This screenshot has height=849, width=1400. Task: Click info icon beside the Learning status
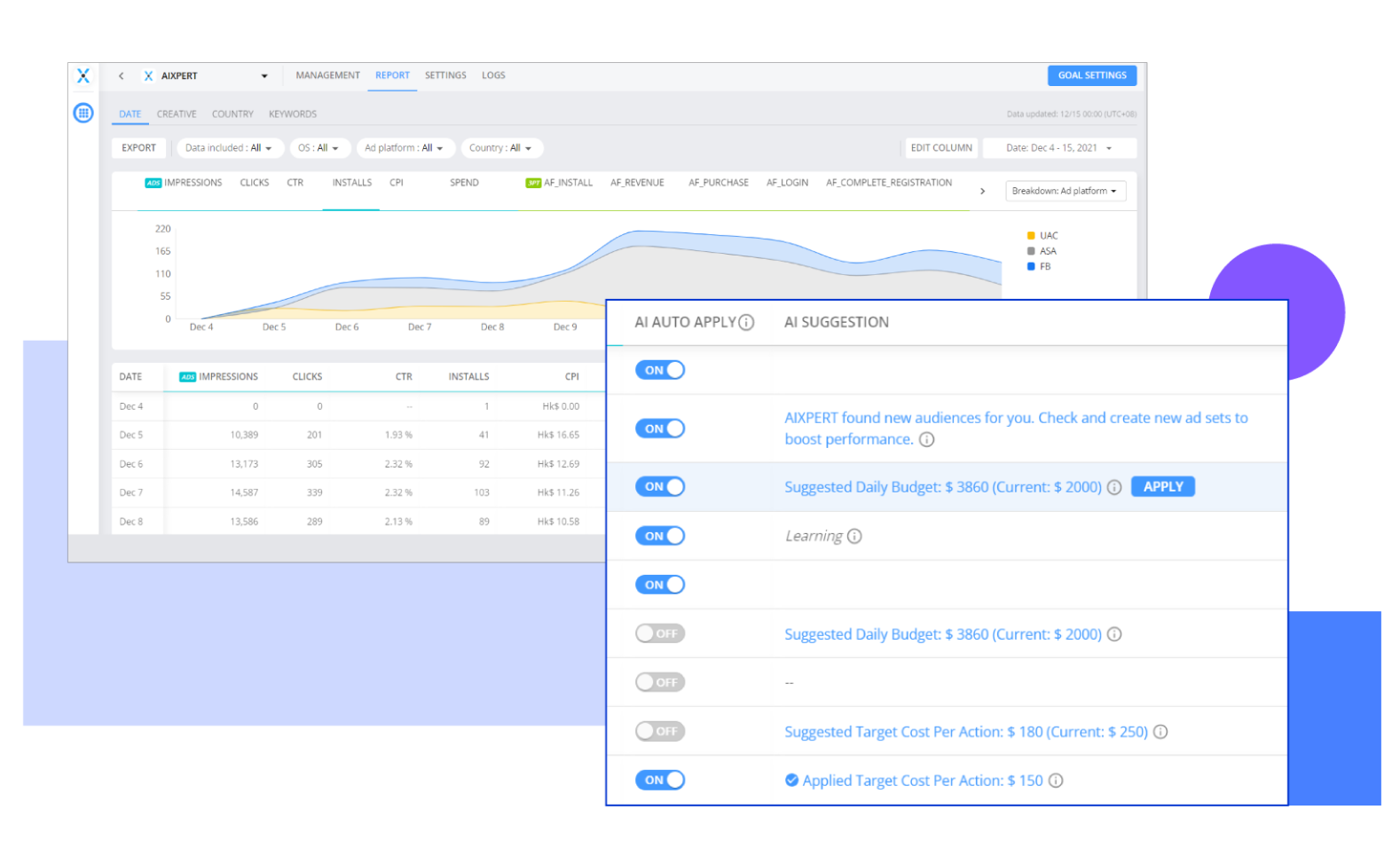pyautogui.click(x=854, y=536)
